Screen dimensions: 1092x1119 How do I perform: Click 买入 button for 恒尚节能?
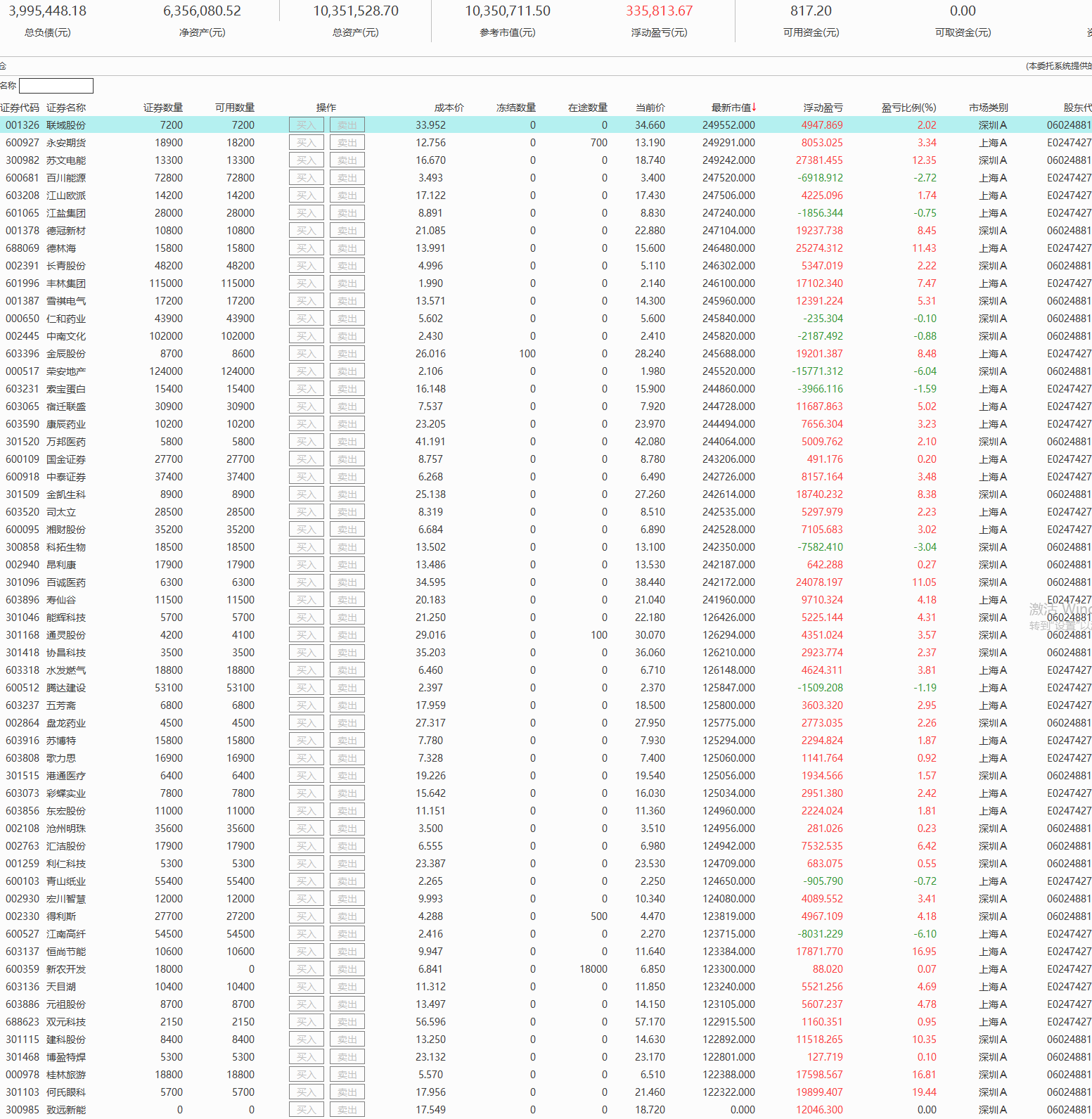pyautogui.click(x=307, y=952)
